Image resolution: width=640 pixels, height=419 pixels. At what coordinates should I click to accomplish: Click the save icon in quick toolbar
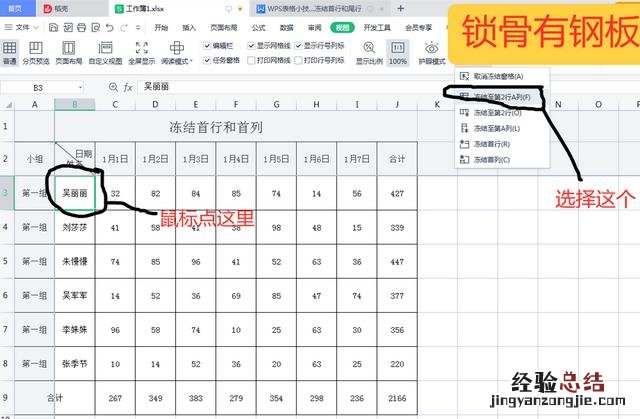[x=53, y=27]
